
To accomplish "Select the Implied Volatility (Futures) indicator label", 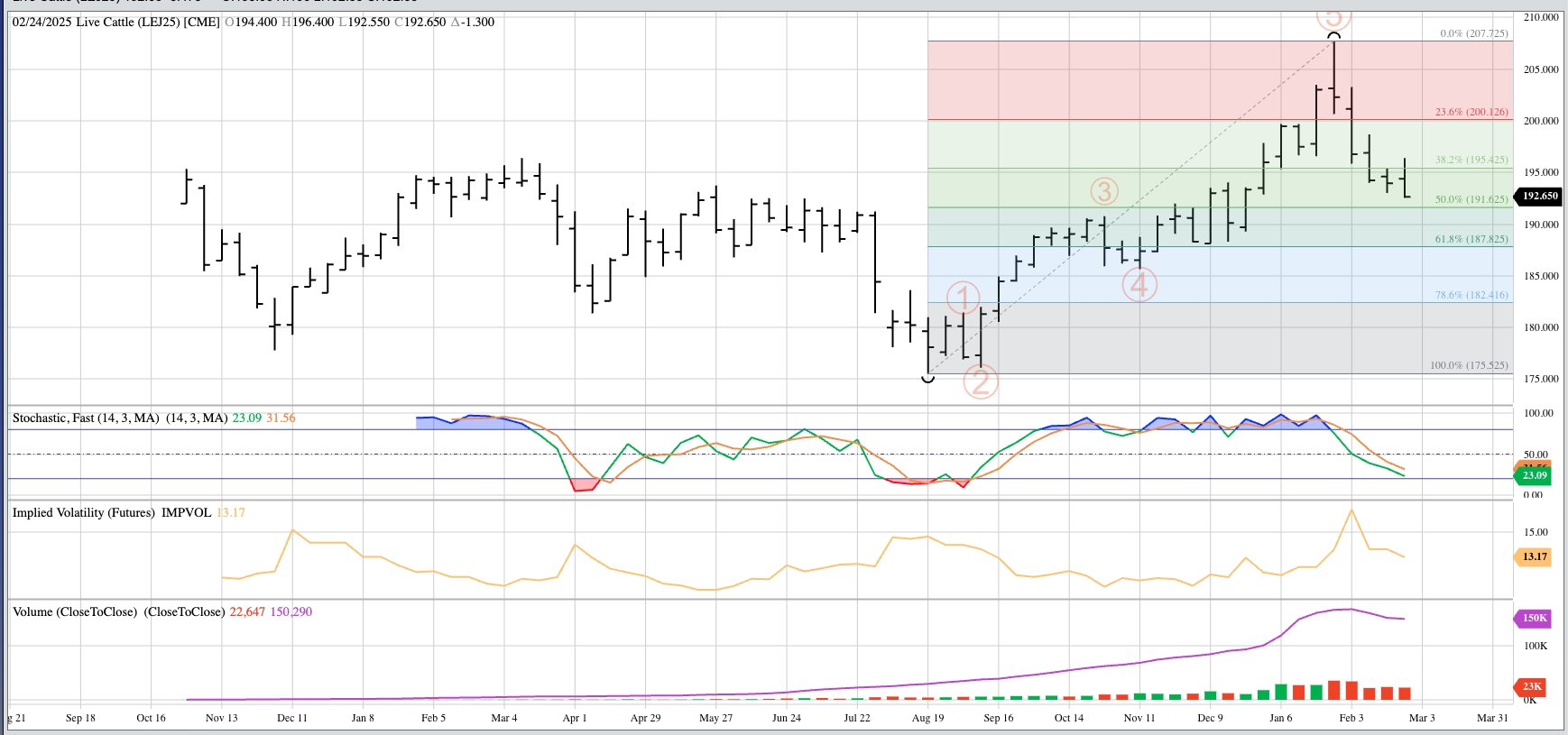I will coord(83,512).
